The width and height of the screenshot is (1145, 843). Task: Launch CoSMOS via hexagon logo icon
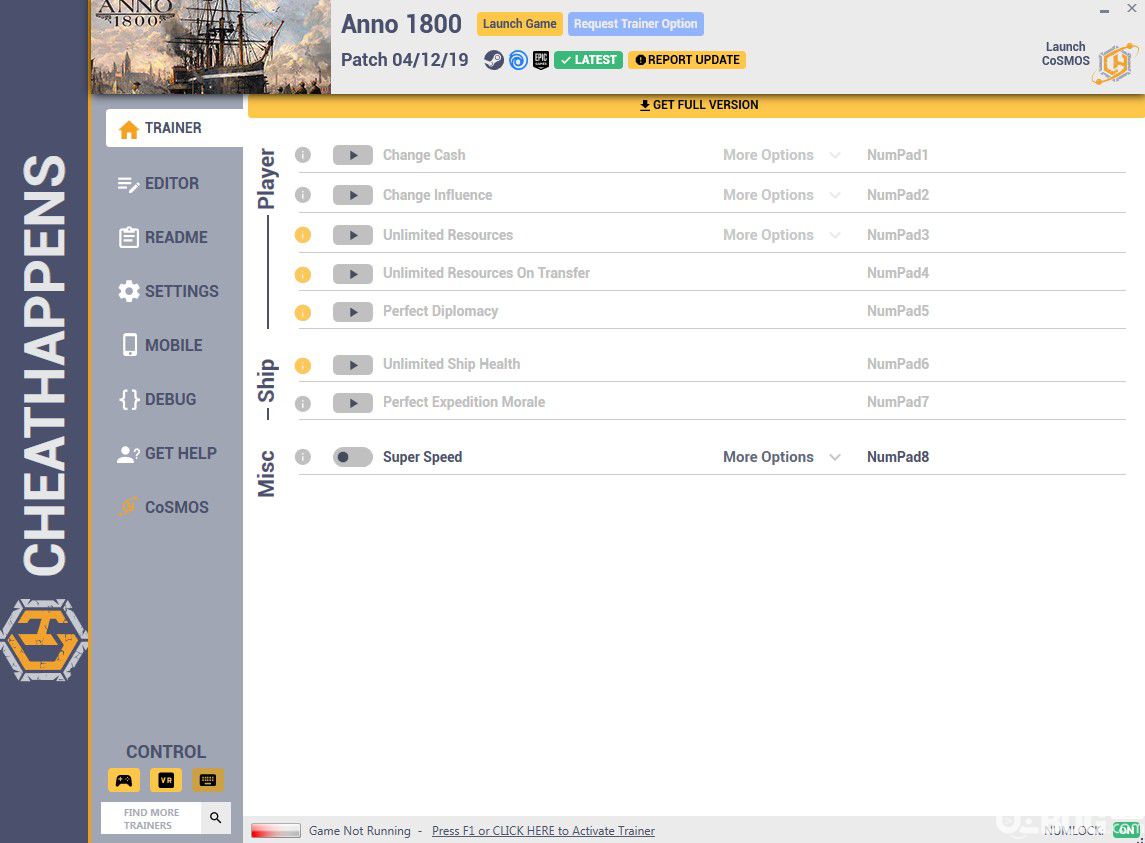click(x=1116, y=63)
